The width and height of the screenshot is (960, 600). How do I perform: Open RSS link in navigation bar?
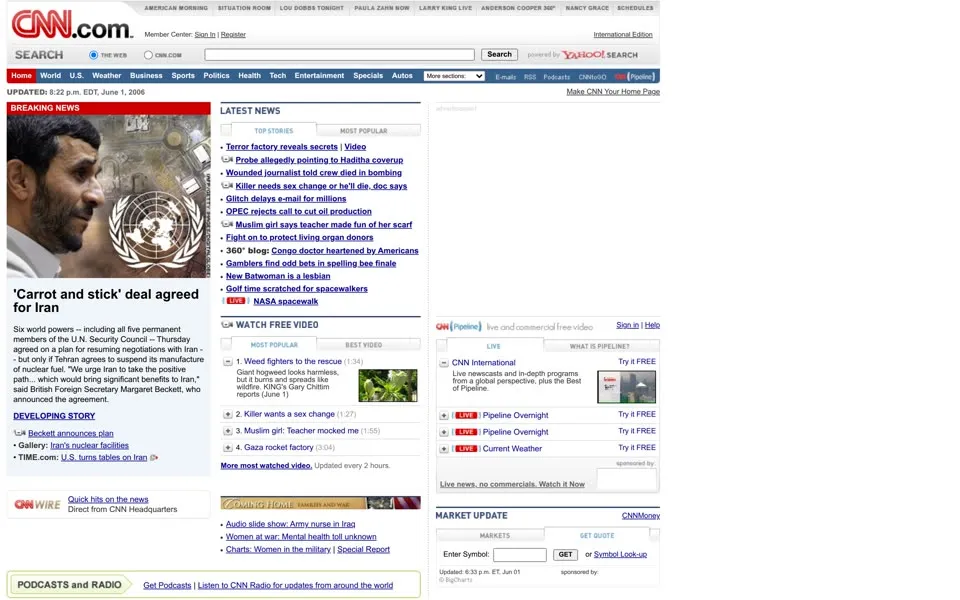click(530, 77)
